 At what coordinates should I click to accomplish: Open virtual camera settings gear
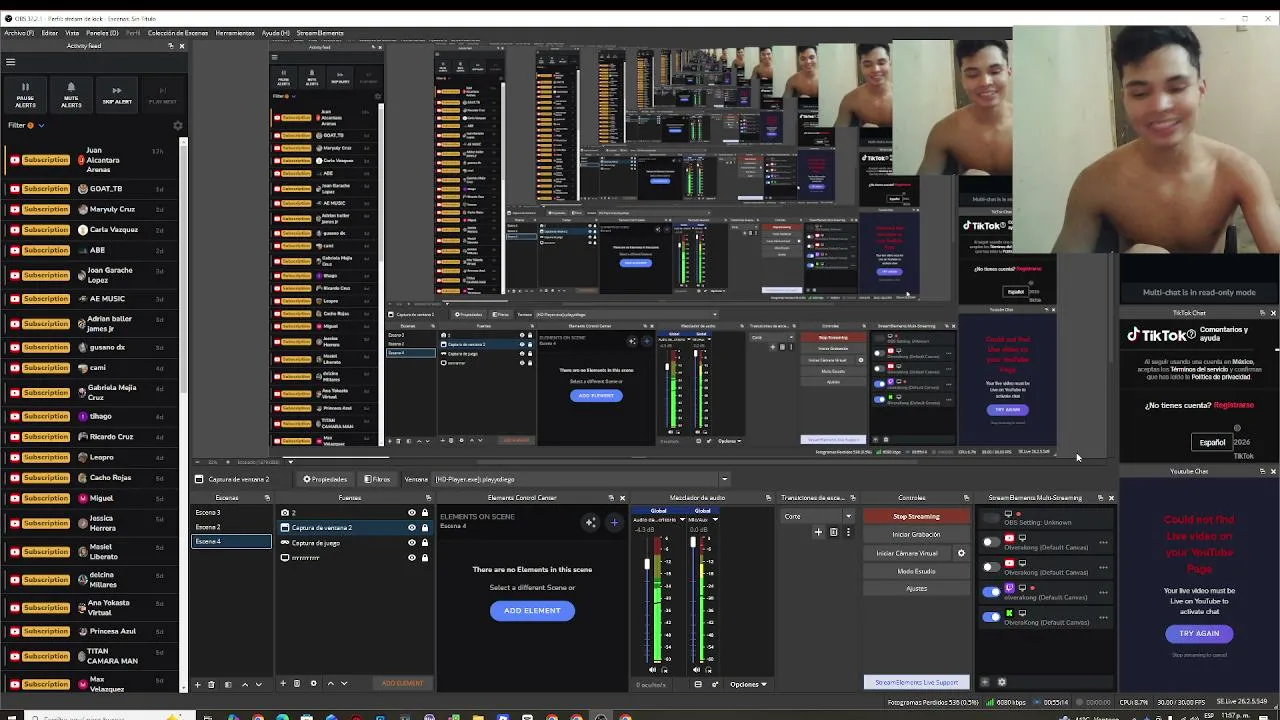click(x=961, y=553)
